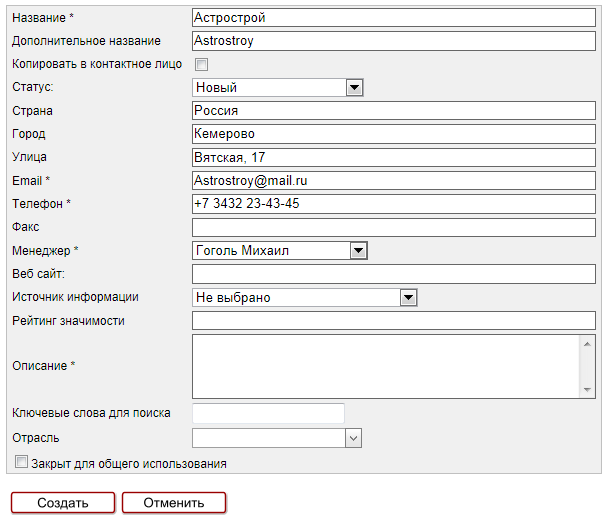This screenshot has width=608, height=518.
Task: Click the empty Факс input field
Action: pos(392,227)
